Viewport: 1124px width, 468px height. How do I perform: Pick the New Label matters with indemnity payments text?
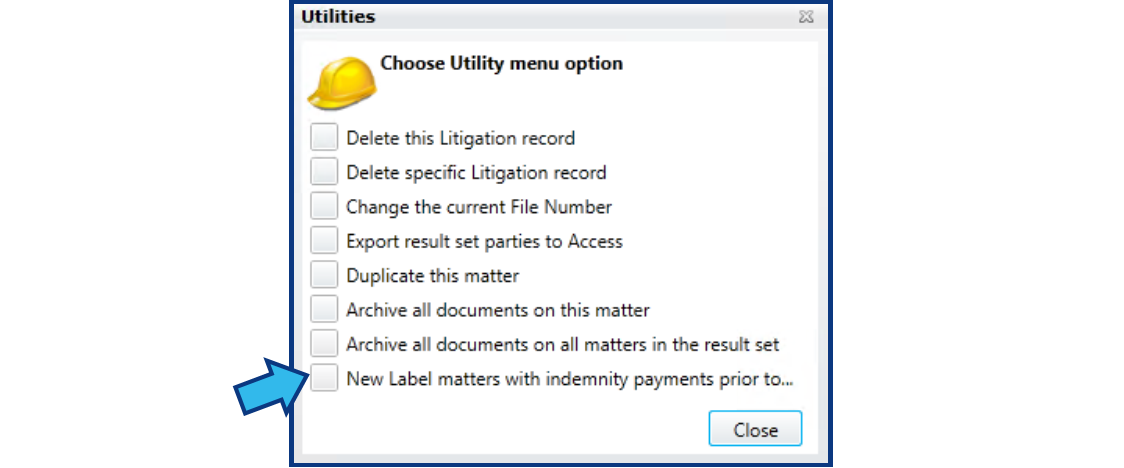click(x=569, y=379)
